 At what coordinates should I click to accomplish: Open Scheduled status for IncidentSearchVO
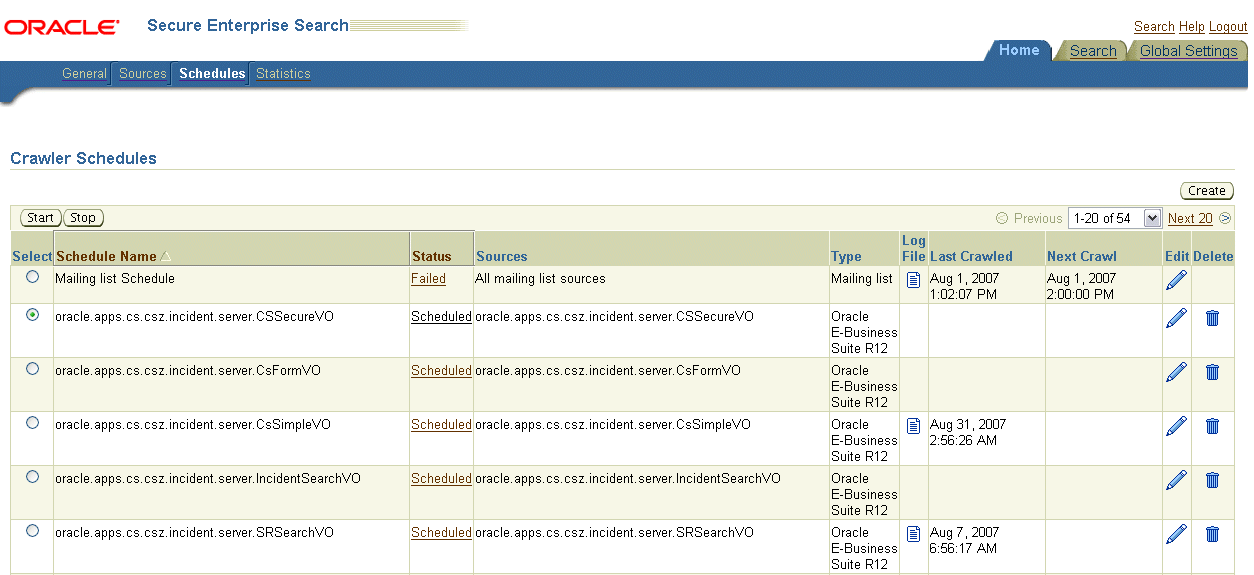point(441,479)
